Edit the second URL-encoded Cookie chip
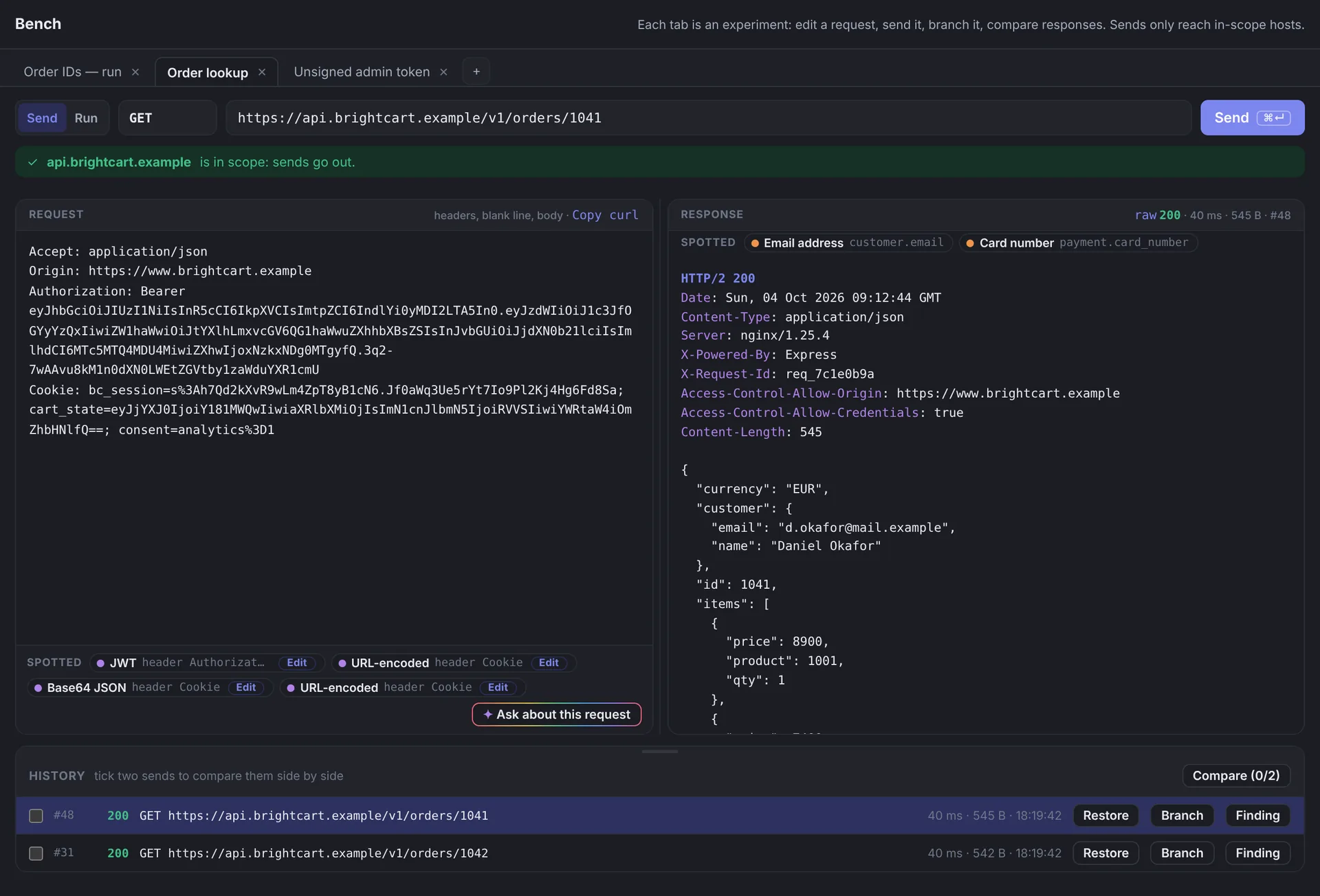The height and width of the screenshot is (896, 1320). click(x=498, y=687)
